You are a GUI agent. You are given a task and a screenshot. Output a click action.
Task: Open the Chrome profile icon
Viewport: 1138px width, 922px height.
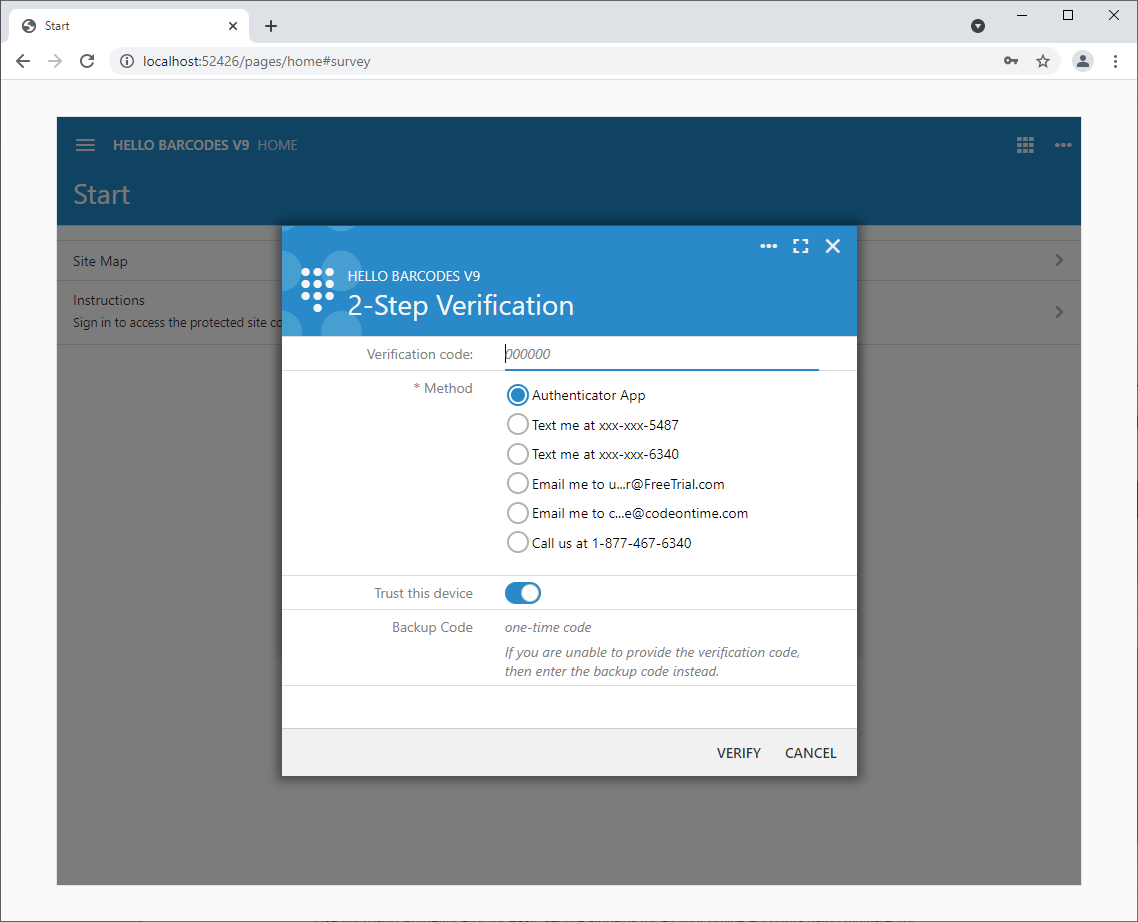pos(1083,61)
